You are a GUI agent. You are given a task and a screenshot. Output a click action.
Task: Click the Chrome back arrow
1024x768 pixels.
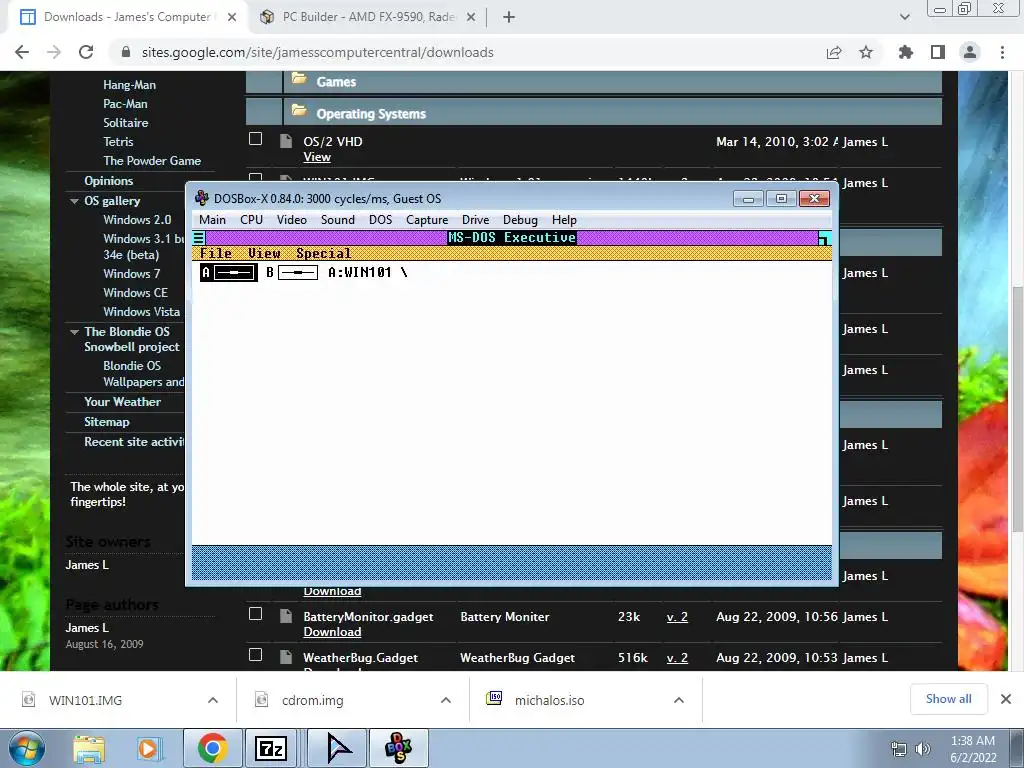point(22,52)
